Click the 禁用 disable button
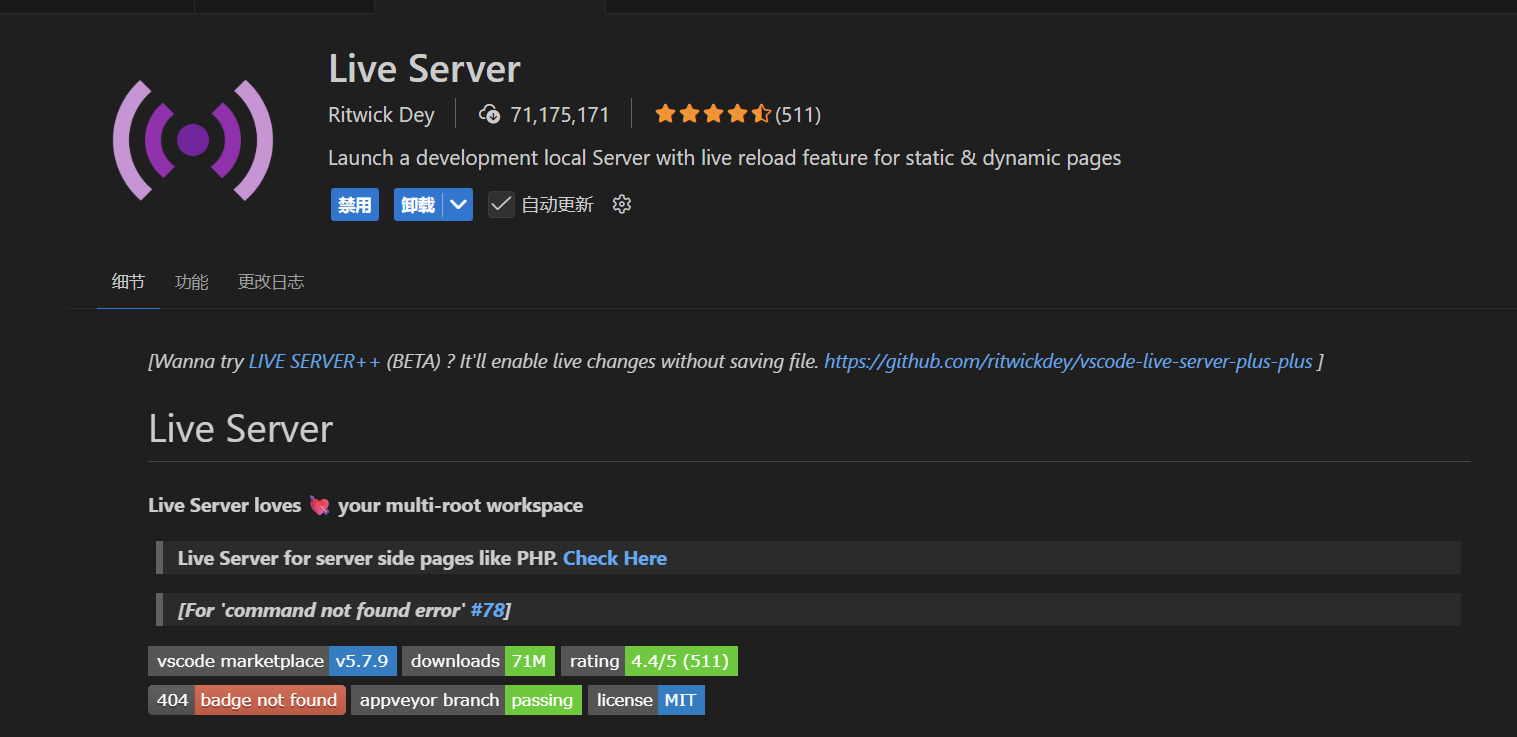The image size is (1517, 737). pos(355,205)
